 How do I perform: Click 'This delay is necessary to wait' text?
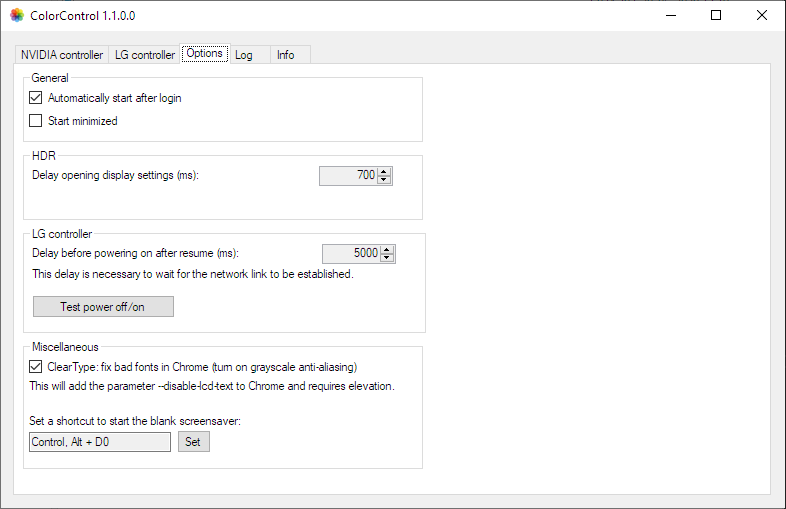point(193,274)
